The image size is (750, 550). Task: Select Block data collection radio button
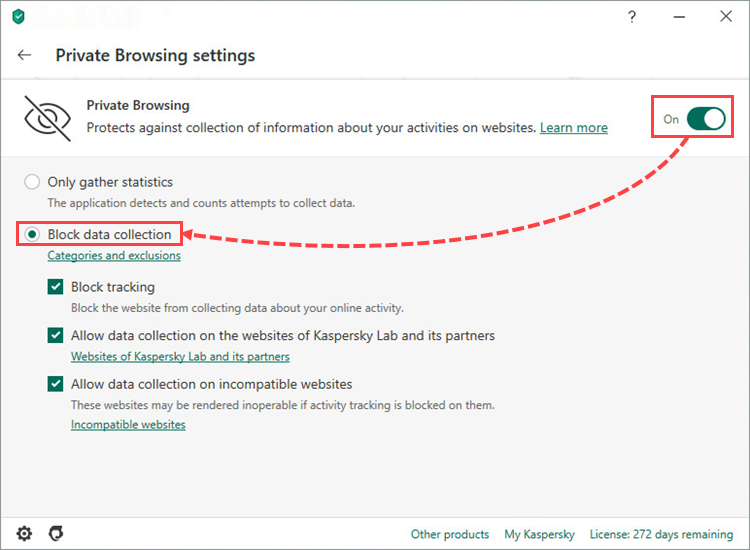[x=32, y=234]
